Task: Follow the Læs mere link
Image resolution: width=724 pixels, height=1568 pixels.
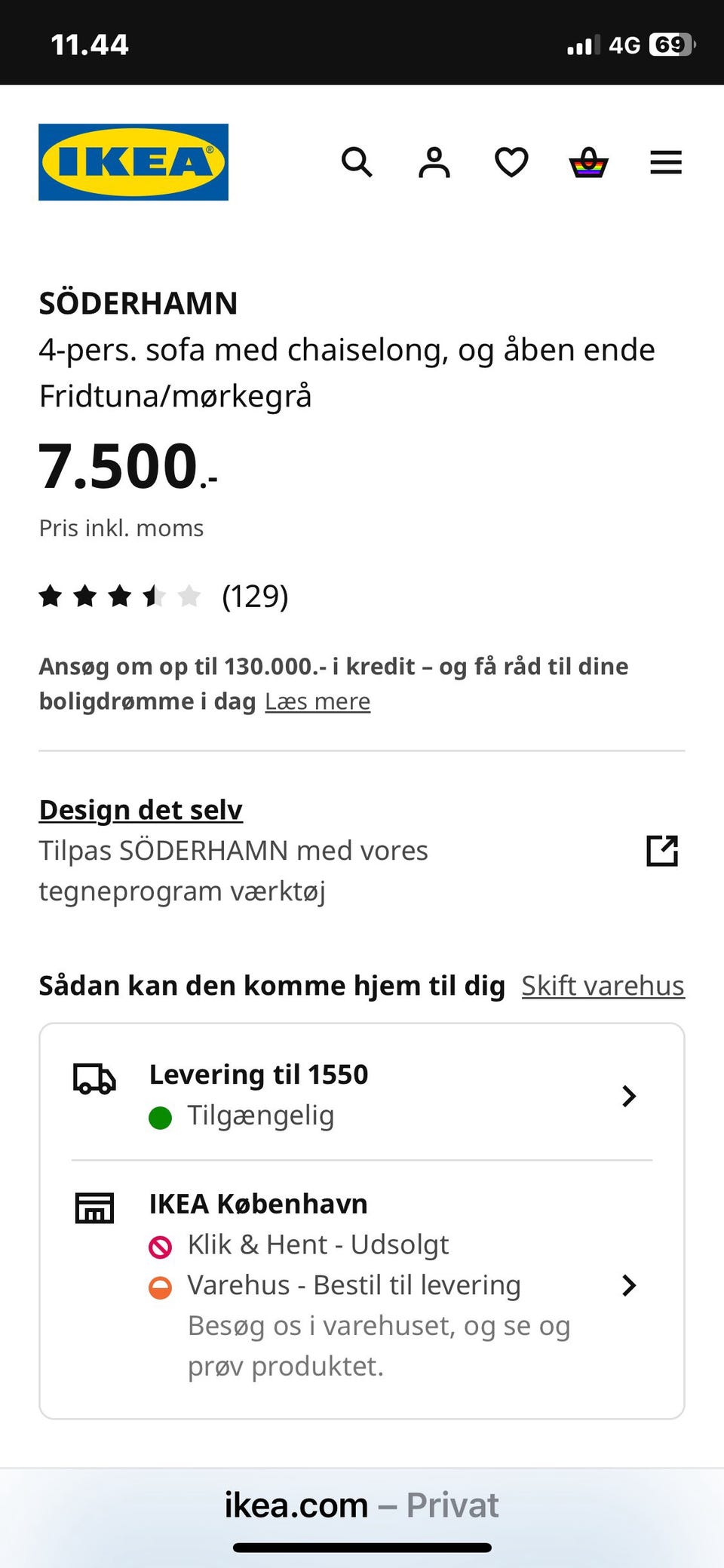Action: click(318, 701)
